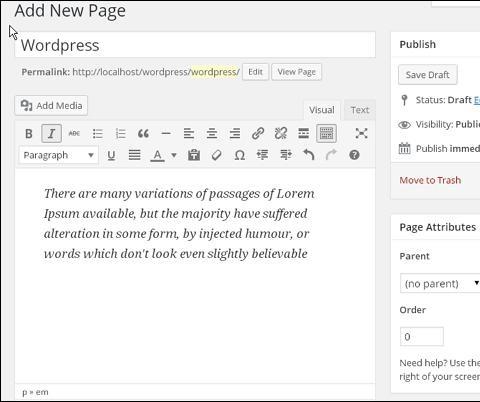
Task: Align text right
Action: coord(235,134)
